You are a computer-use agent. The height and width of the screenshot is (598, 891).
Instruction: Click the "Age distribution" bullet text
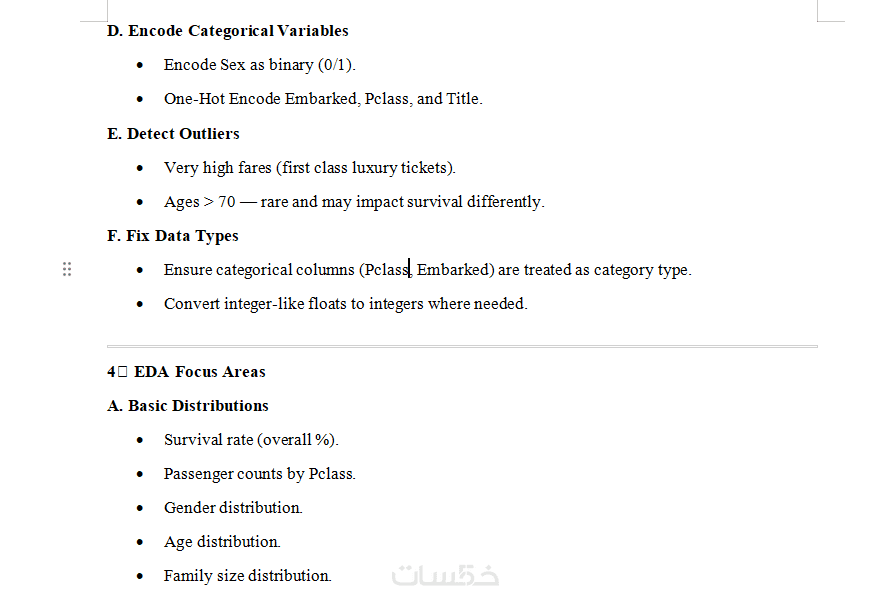point(222,542)
